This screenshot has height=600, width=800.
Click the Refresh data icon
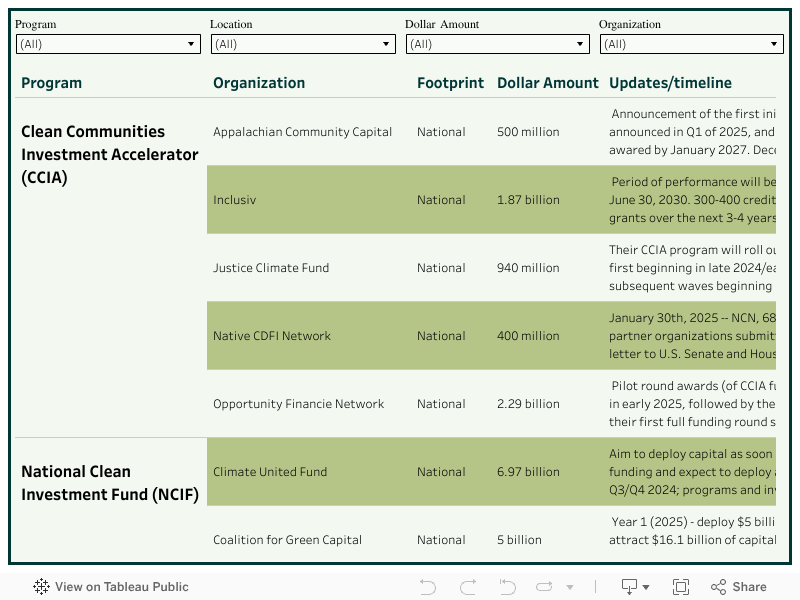click(x=545, y=587)
